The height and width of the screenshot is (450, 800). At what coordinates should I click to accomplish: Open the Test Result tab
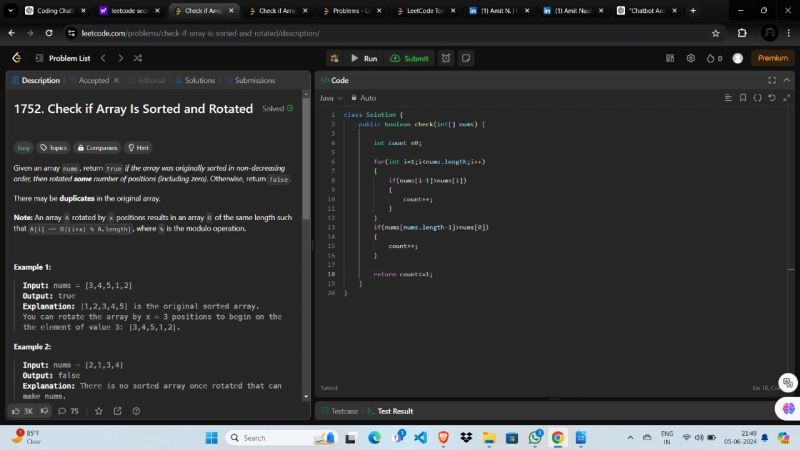point(390,411)
